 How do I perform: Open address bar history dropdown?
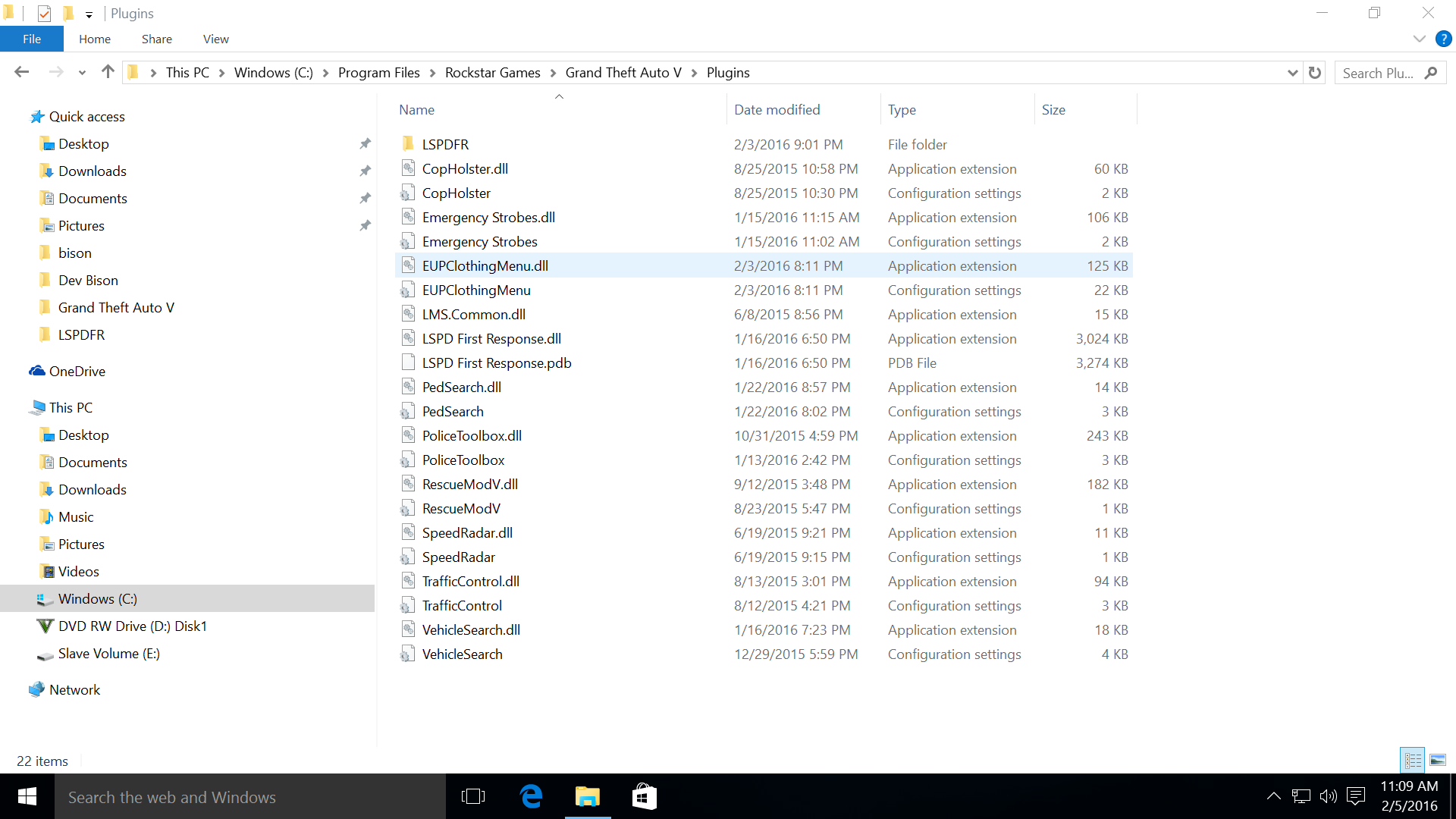[1292, 73]
